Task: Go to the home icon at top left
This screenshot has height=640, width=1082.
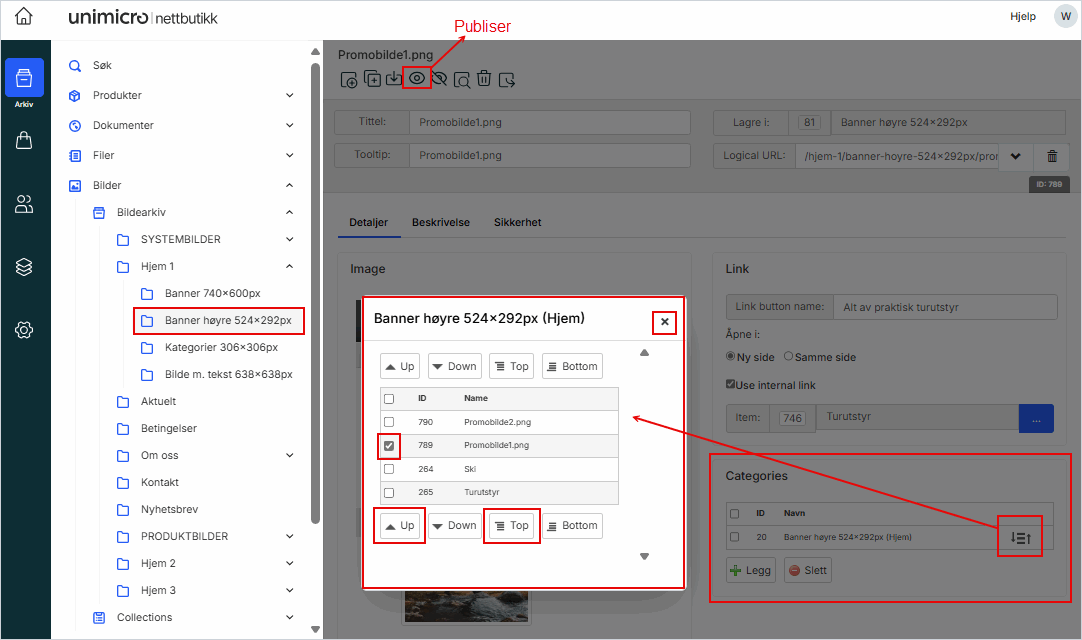Action: pos(24,18)
